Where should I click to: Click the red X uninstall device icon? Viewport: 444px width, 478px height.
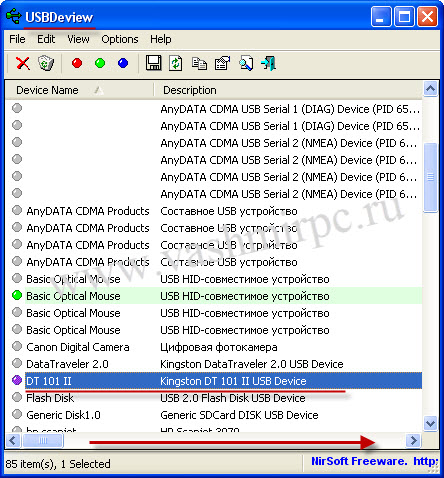pyautogui.click(x=23, y=63)
